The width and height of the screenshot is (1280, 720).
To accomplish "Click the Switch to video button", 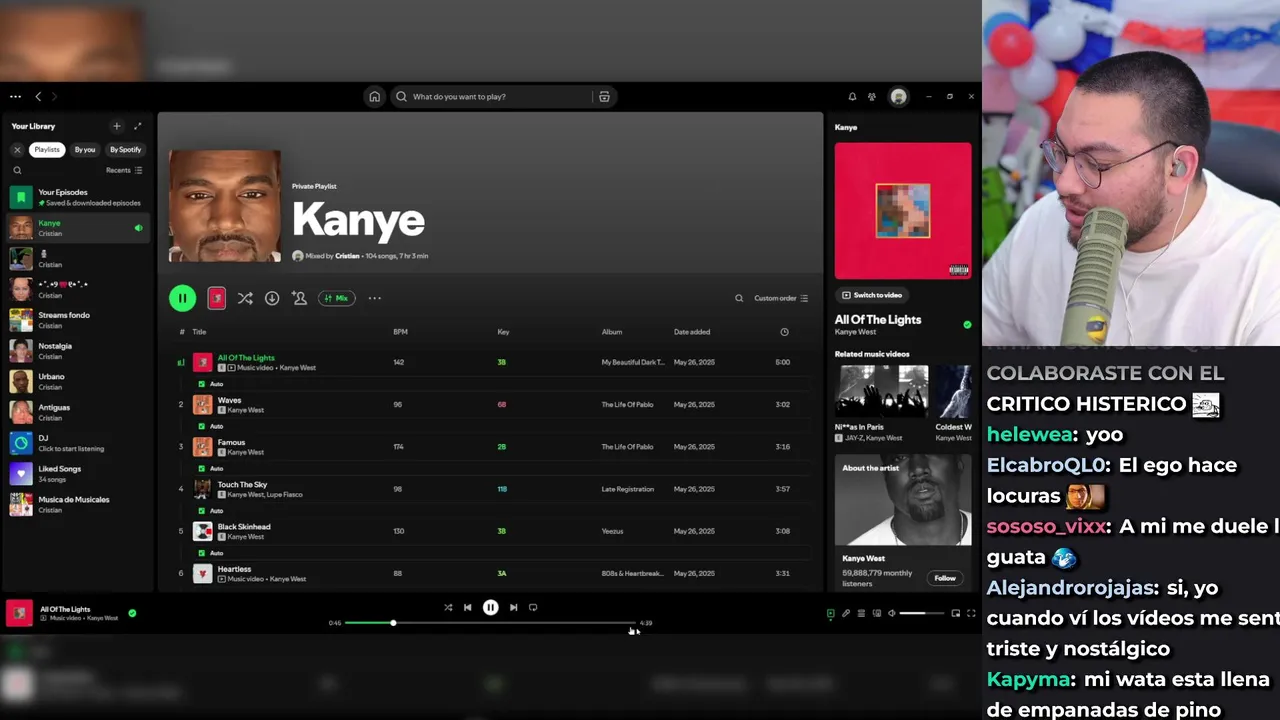I will click(873, 295).
